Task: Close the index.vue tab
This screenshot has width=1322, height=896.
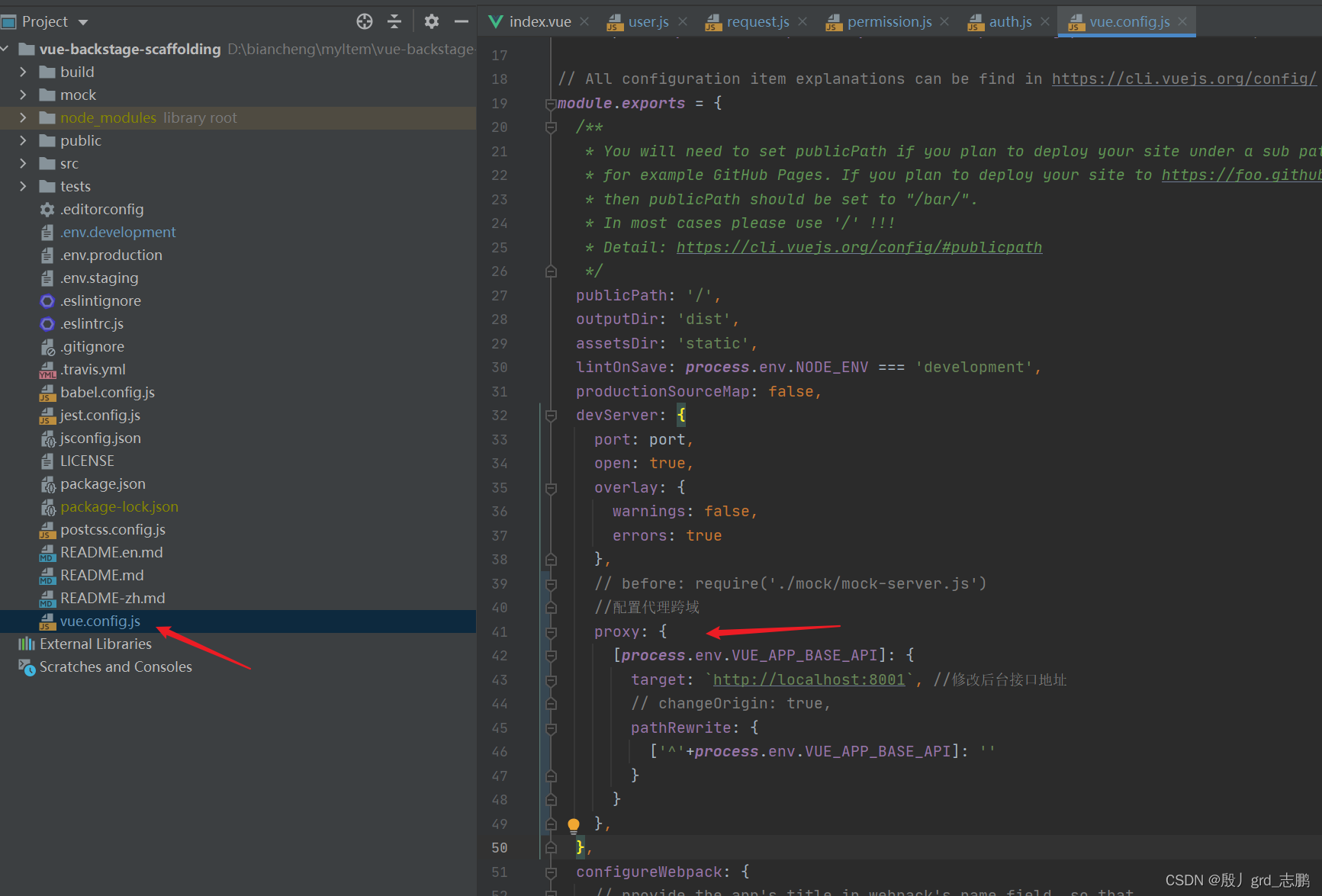Action: [x=584, y=21]
